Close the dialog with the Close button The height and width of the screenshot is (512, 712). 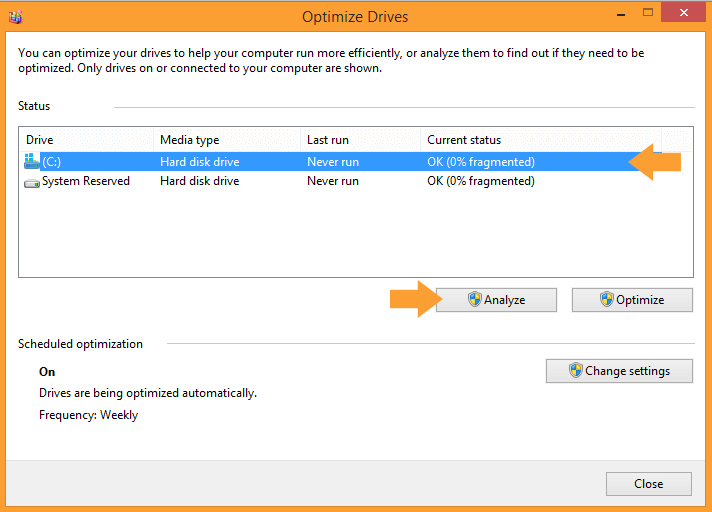point(648,484)
